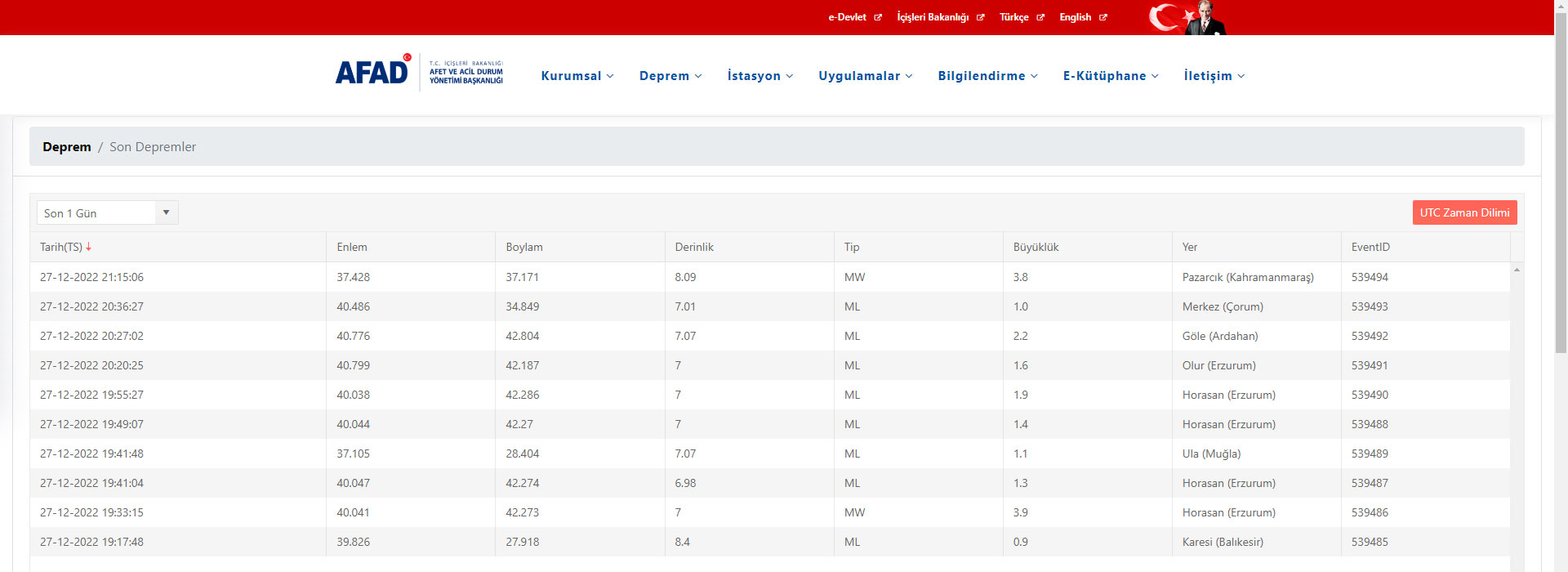Select the Pazarcık (Kahramanmaraş) earthquake row
This screenshot has height=572, width=1568.
coord(1247,277)
